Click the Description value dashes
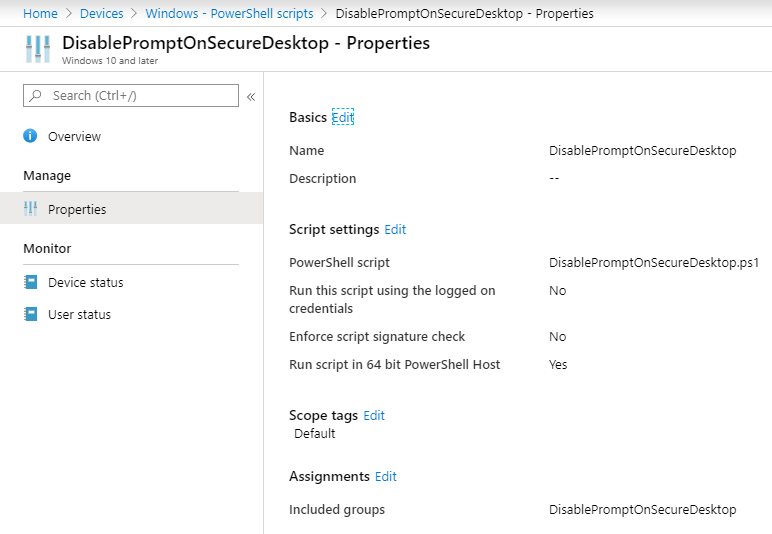772x534 pixels. click(x=554, y=178)
